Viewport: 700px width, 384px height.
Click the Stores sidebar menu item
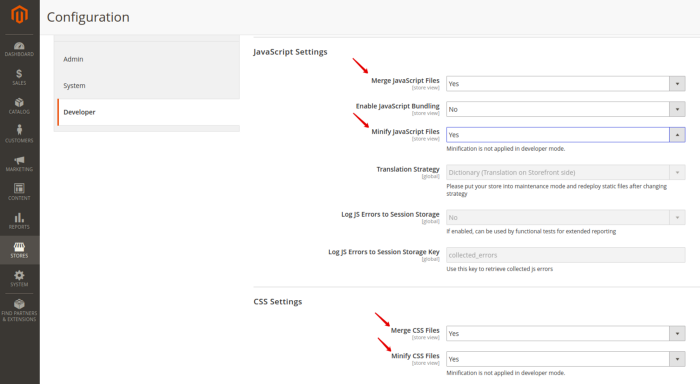pos(19,250)
